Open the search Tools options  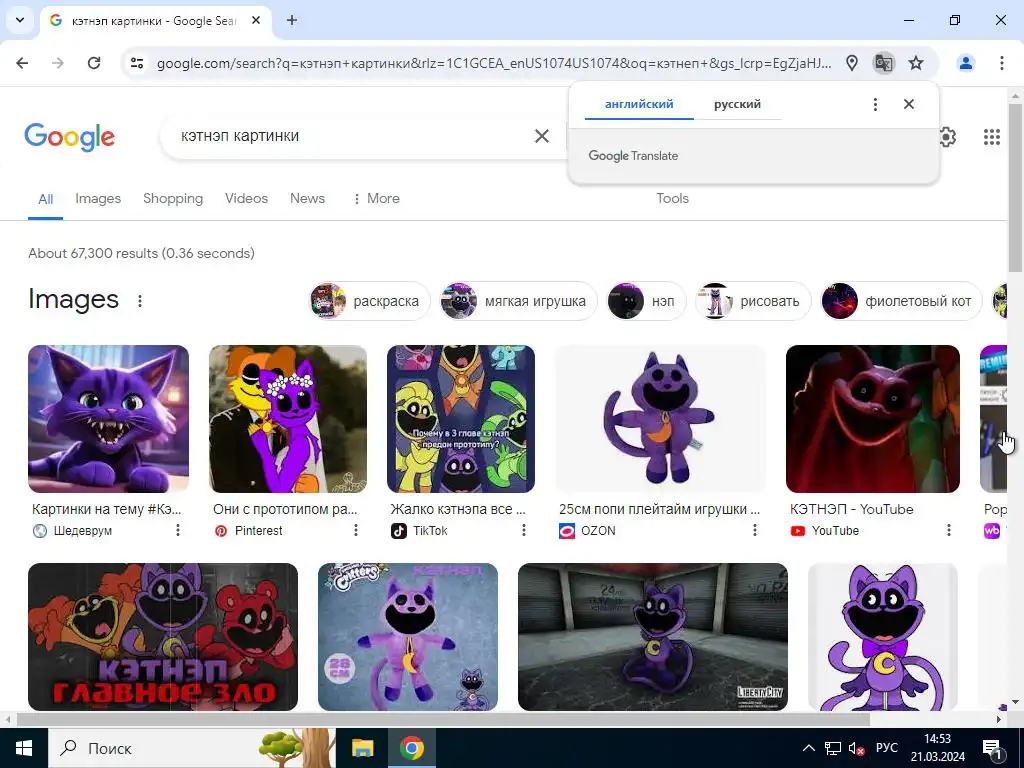click(x=673, y=198)
